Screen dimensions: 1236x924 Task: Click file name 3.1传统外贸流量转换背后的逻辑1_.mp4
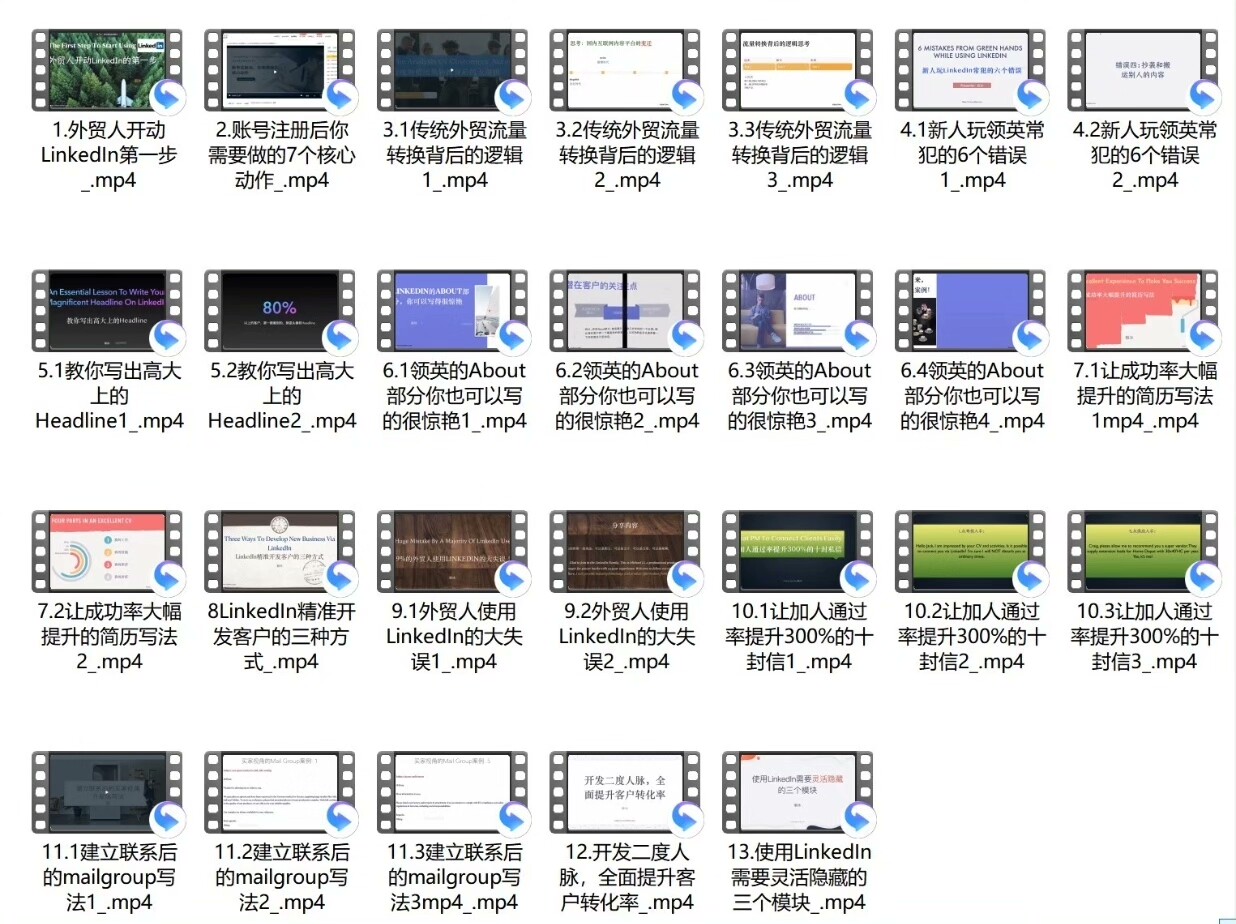[453, 155]
